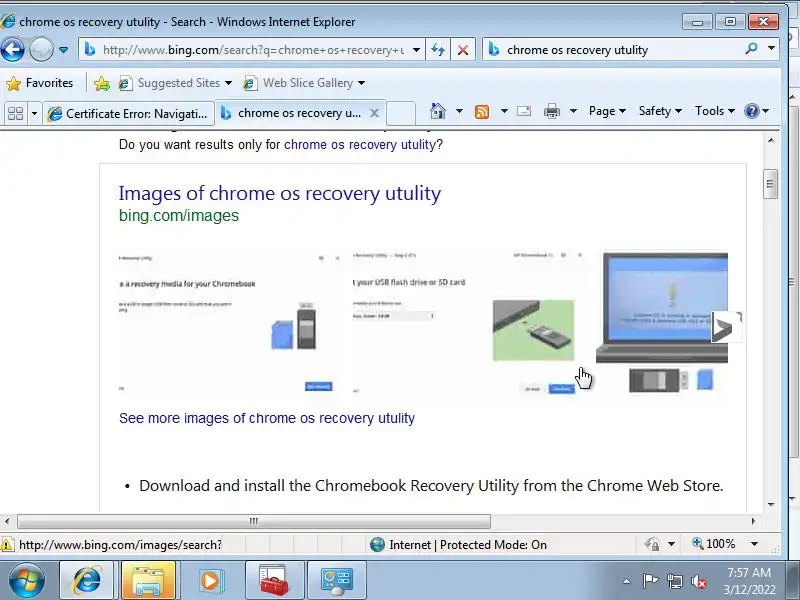Click 'chrome os recovery utulity' results-only link

click(x=360, y=144)
